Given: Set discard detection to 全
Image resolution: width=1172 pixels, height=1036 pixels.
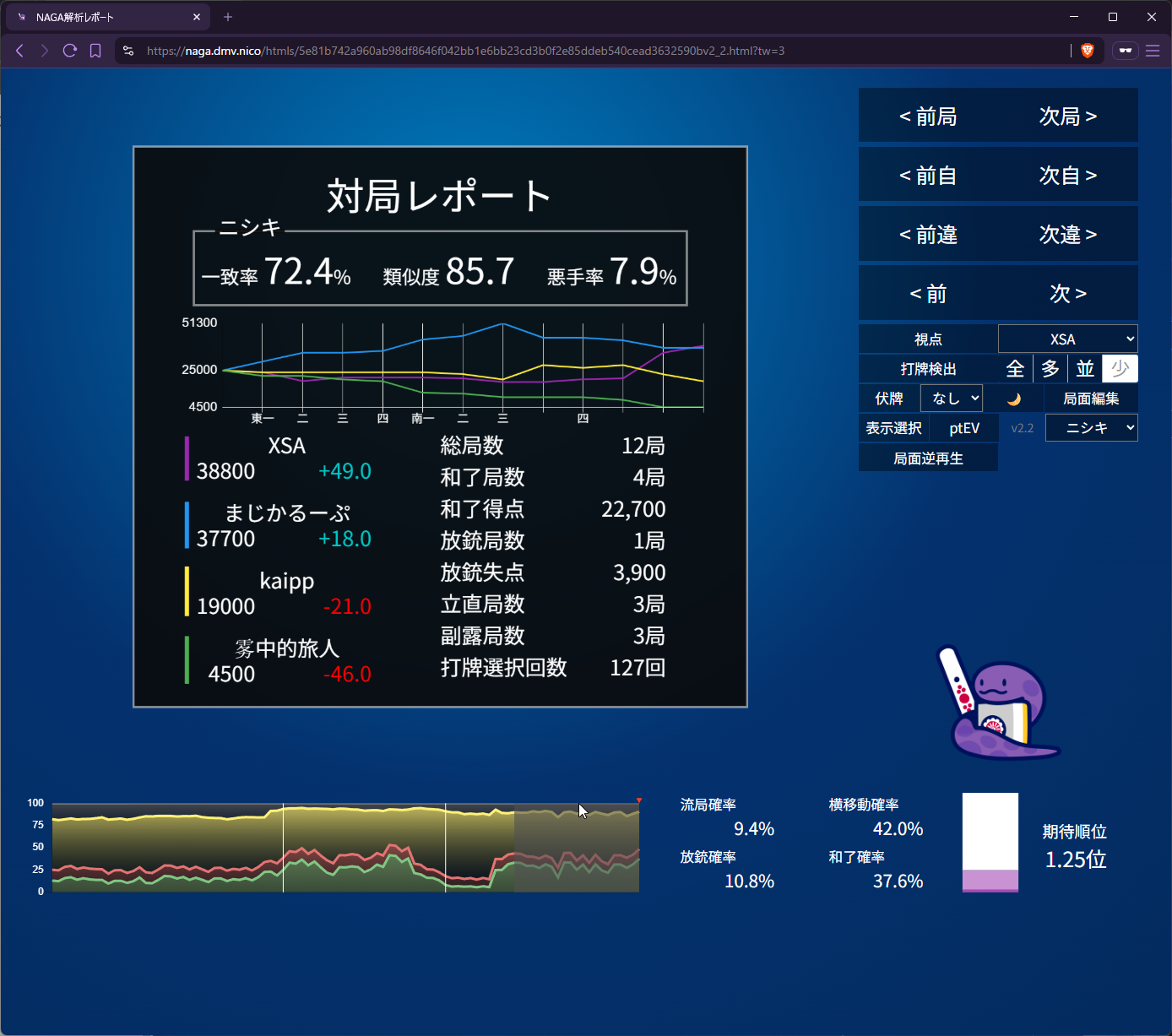Looking at the screenshot, I should tap(1015, 369).
